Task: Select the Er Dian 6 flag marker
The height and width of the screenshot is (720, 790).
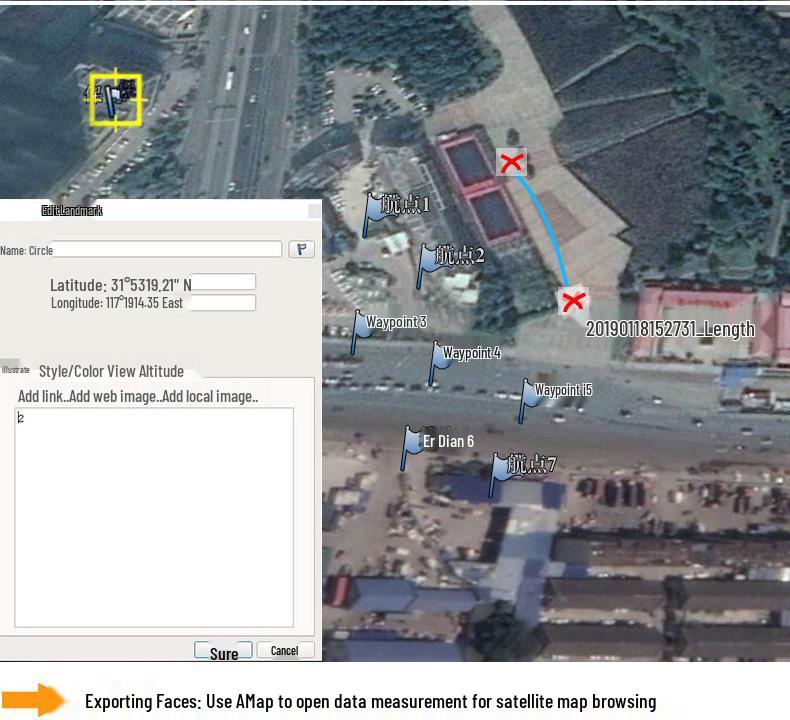Action: tap(411, 448)
